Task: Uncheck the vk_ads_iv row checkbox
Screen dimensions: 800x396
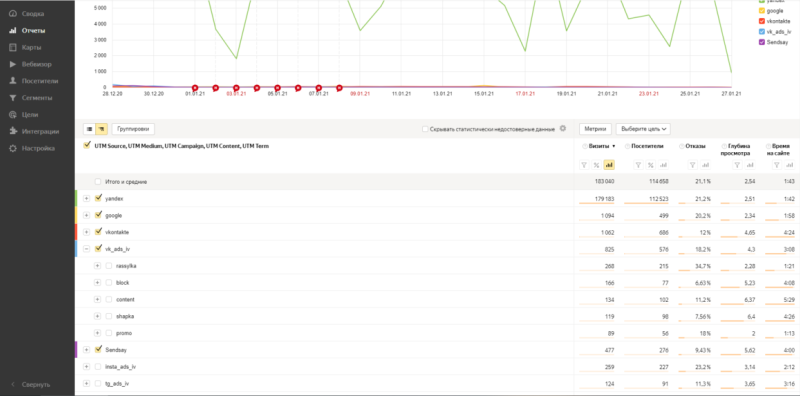Action: pyautogui.click(x=98, y=249)
